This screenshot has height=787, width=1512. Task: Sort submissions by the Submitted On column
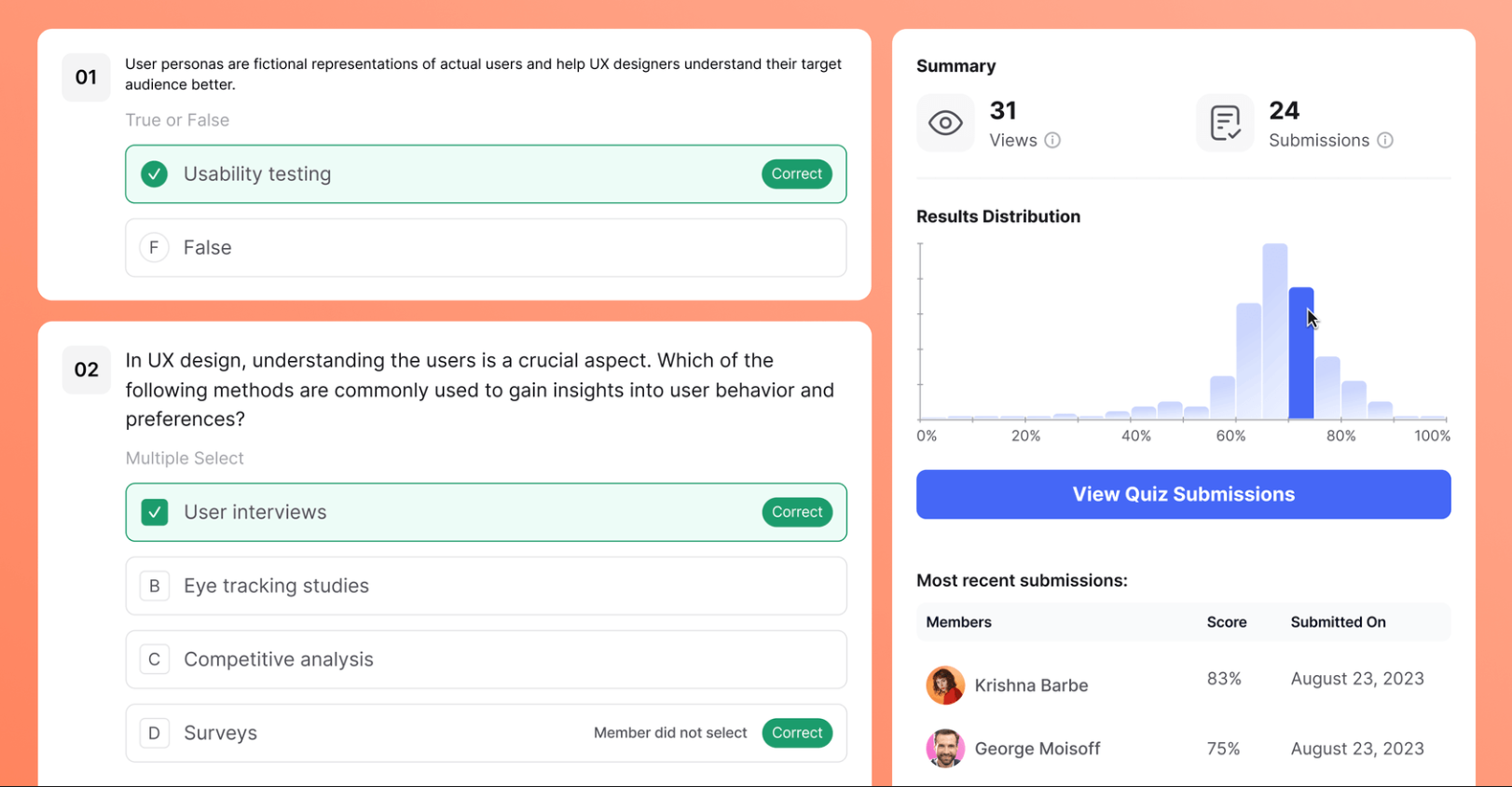pos(1338,622)
